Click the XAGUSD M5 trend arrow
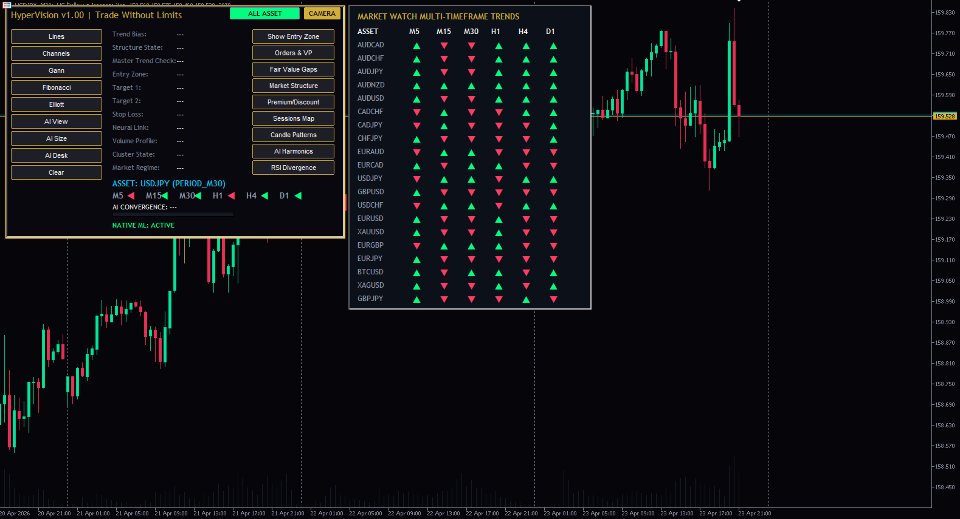Screen dimensions: 960x519 tap(416, 285)
